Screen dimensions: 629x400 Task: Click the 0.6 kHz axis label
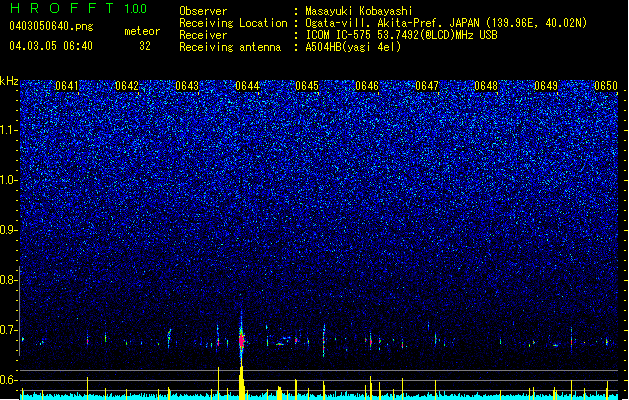click(9, 380)
